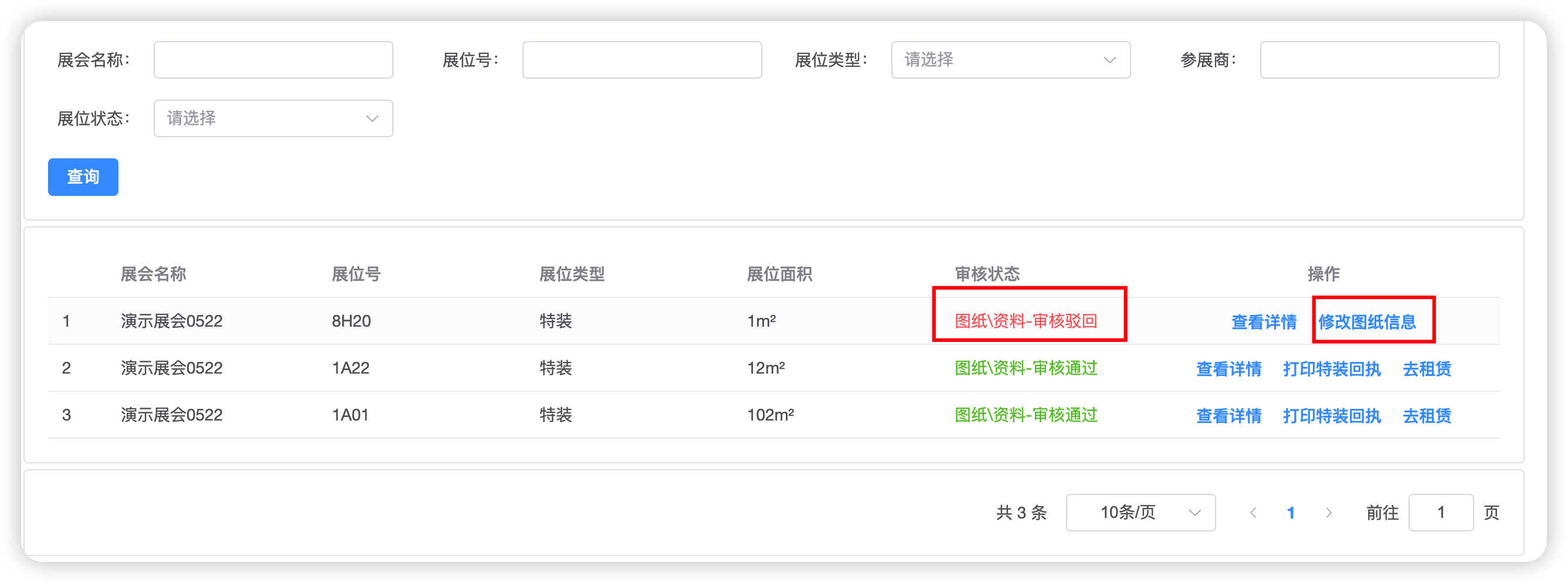This screenshot has height=583, width=1568.
Task: Open the 展位类型 dropdown
Action: point(1010,60)
